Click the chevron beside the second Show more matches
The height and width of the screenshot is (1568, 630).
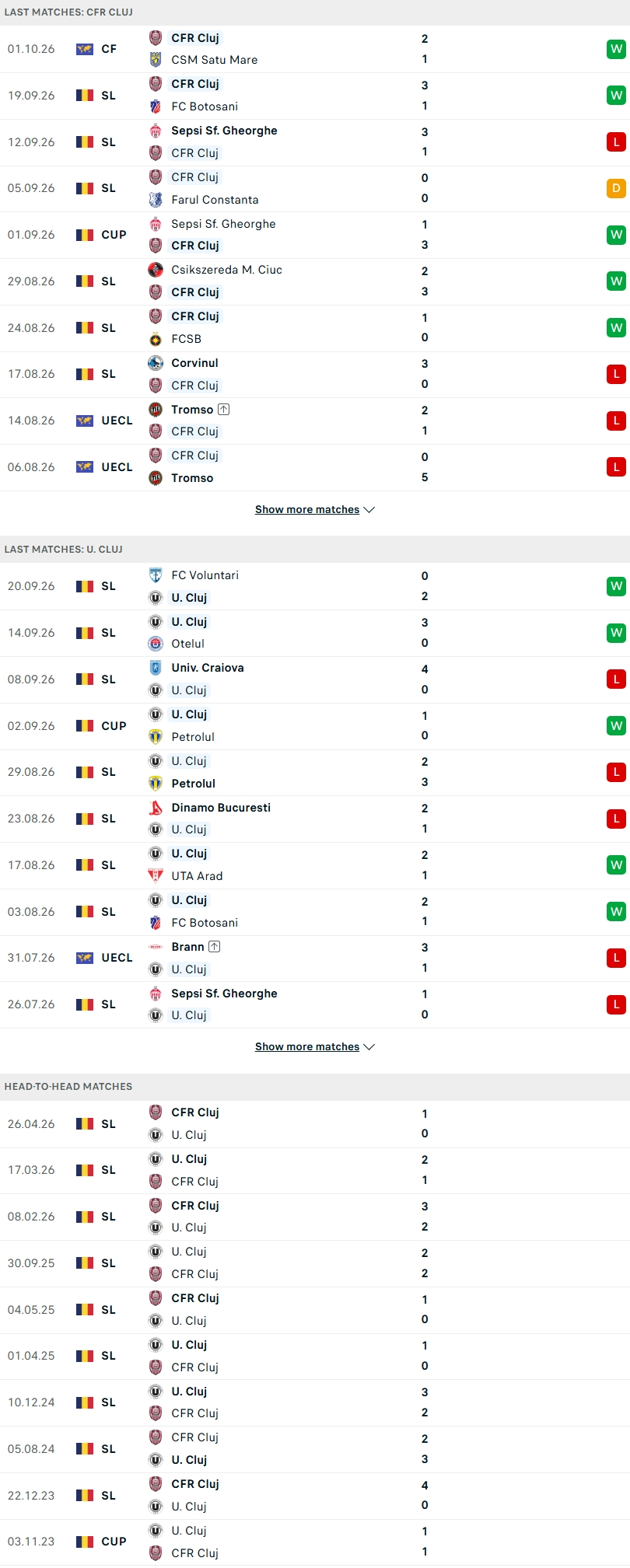click(369, 1047)
